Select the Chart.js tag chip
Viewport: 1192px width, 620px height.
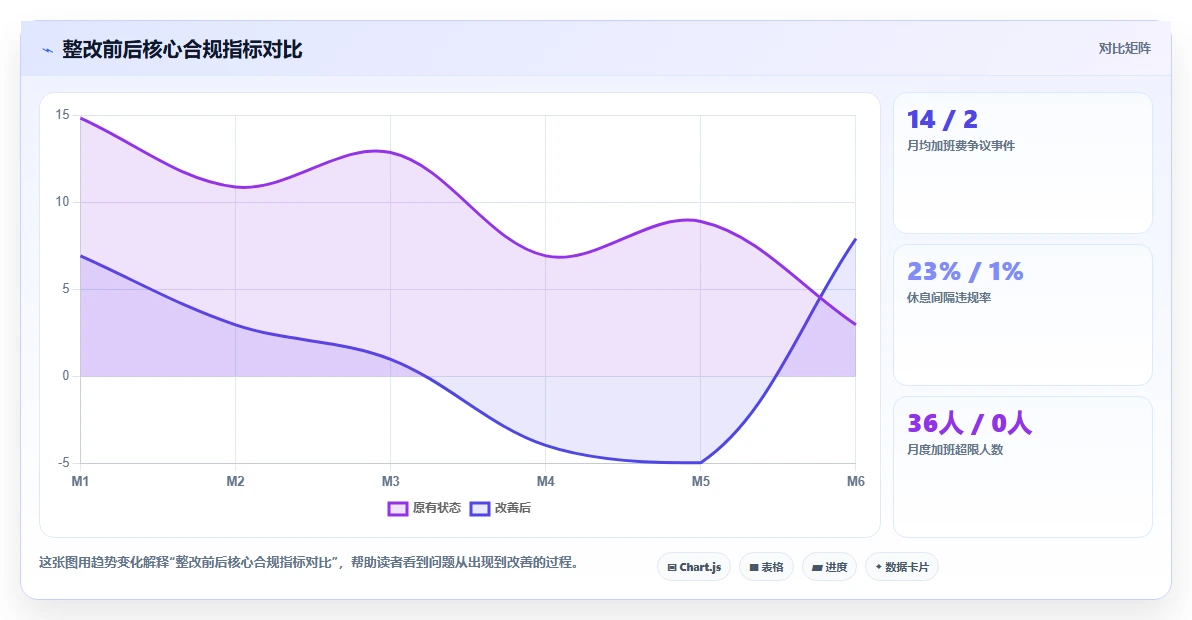(694, 567)
